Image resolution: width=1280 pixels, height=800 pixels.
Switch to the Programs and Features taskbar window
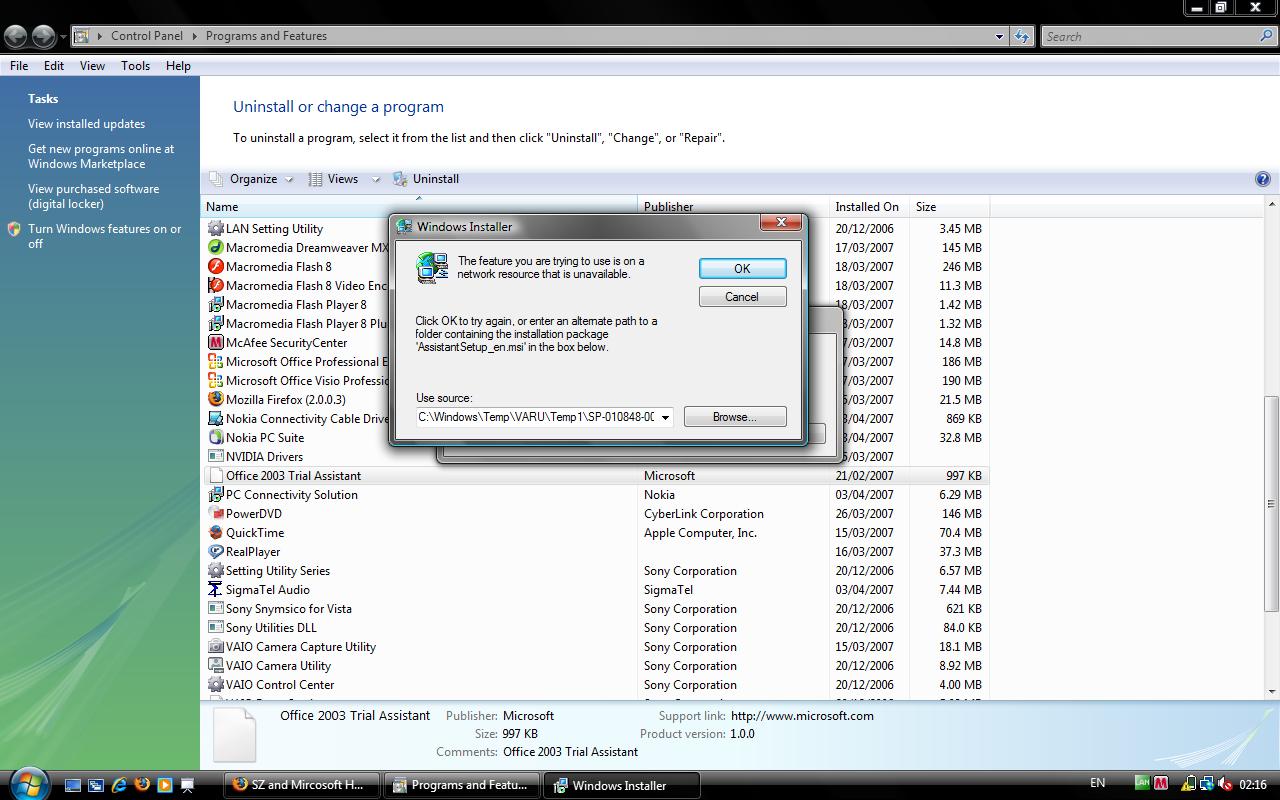(461, 785)
